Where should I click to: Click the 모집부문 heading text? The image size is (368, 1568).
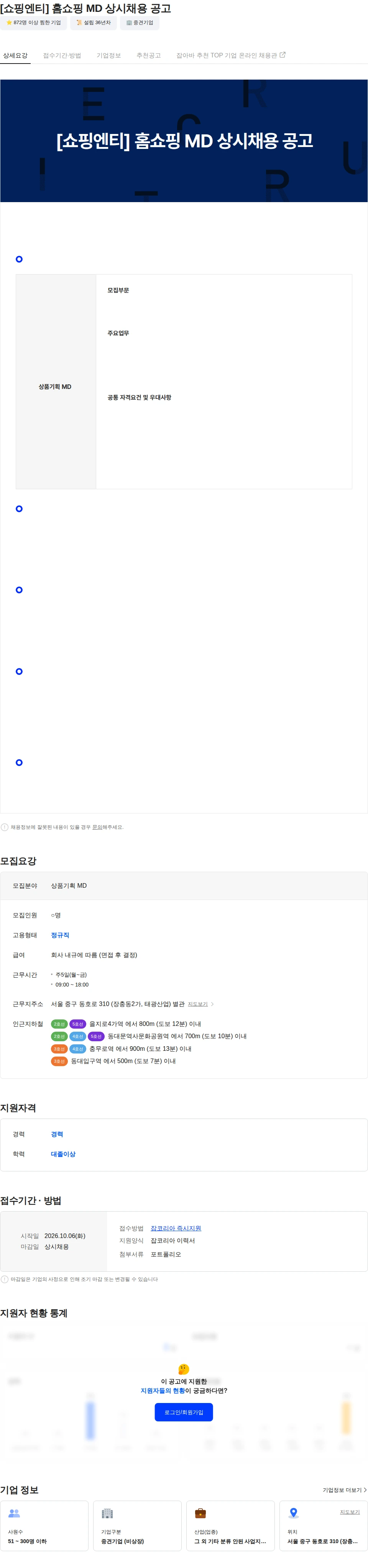point(118,290)
